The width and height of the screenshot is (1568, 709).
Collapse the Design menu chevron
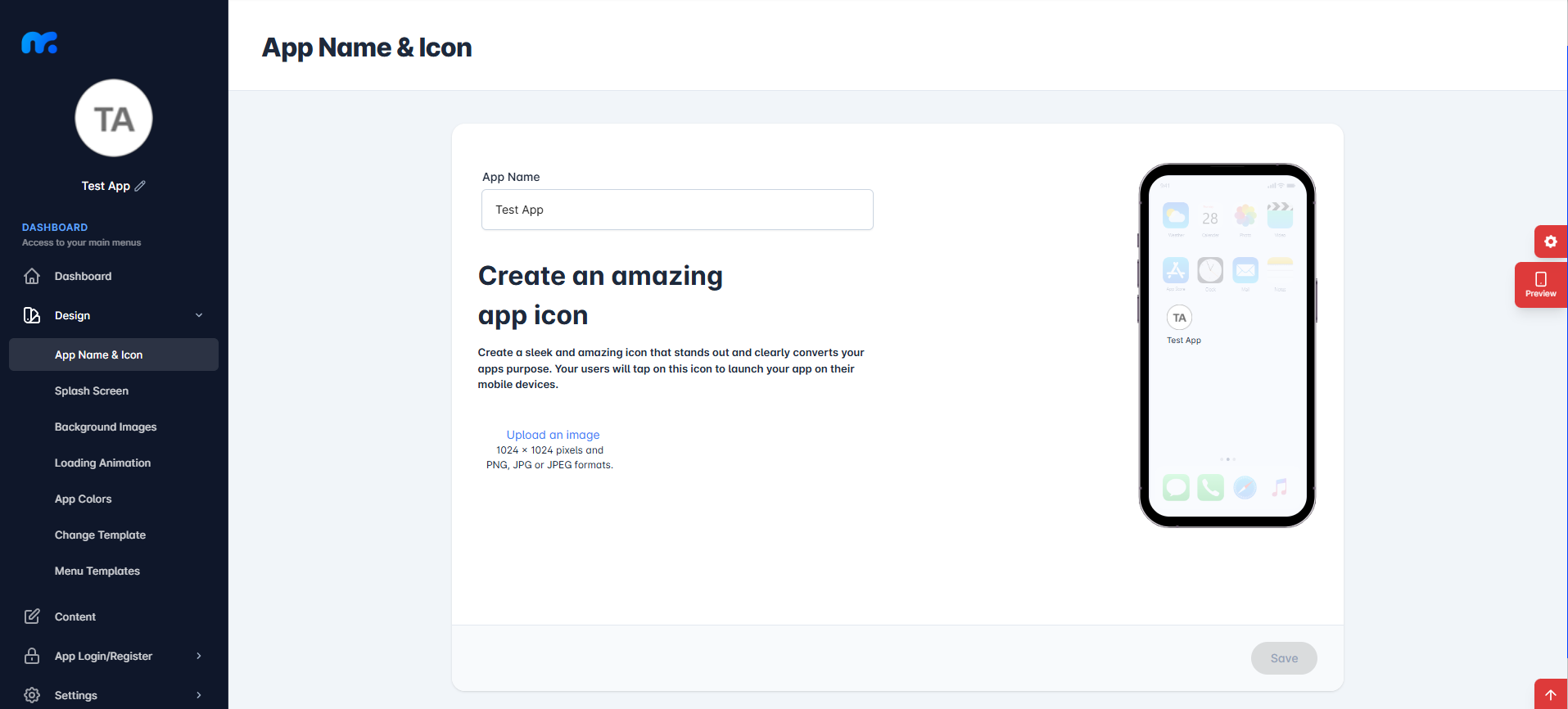coord(199,315)
